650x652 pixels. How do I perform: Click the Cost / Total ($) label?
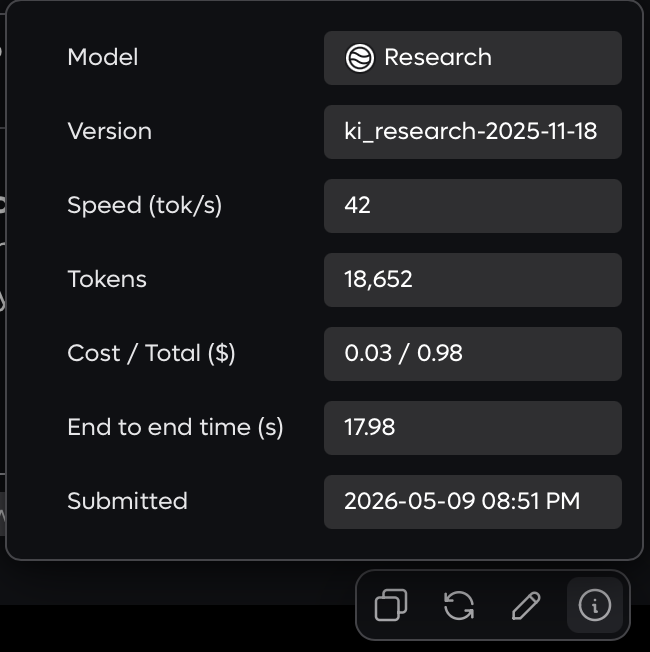coord(151,354)
